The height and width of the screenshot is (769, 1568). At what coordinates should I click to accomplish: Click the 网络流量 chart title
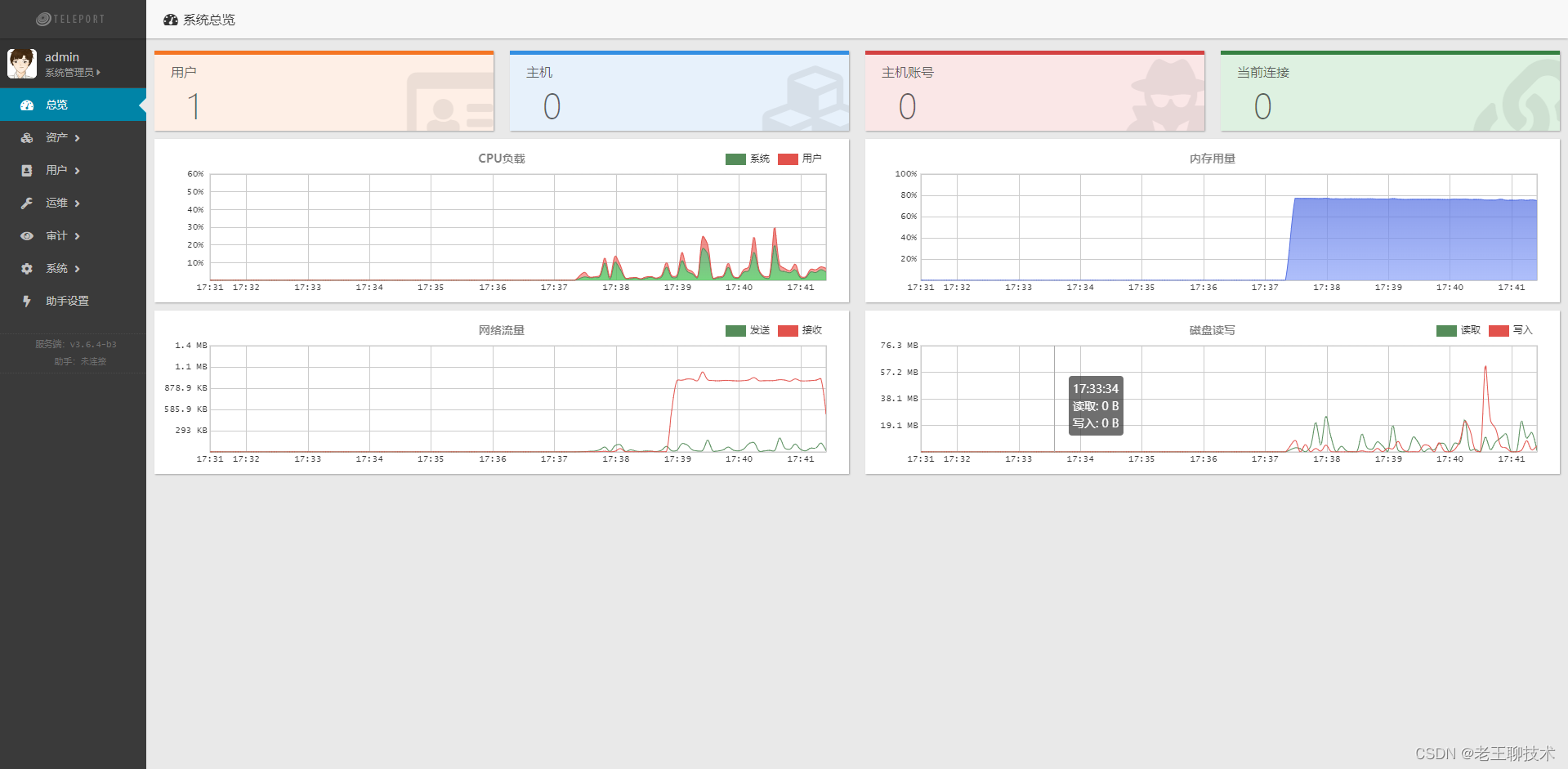[502, 330]
